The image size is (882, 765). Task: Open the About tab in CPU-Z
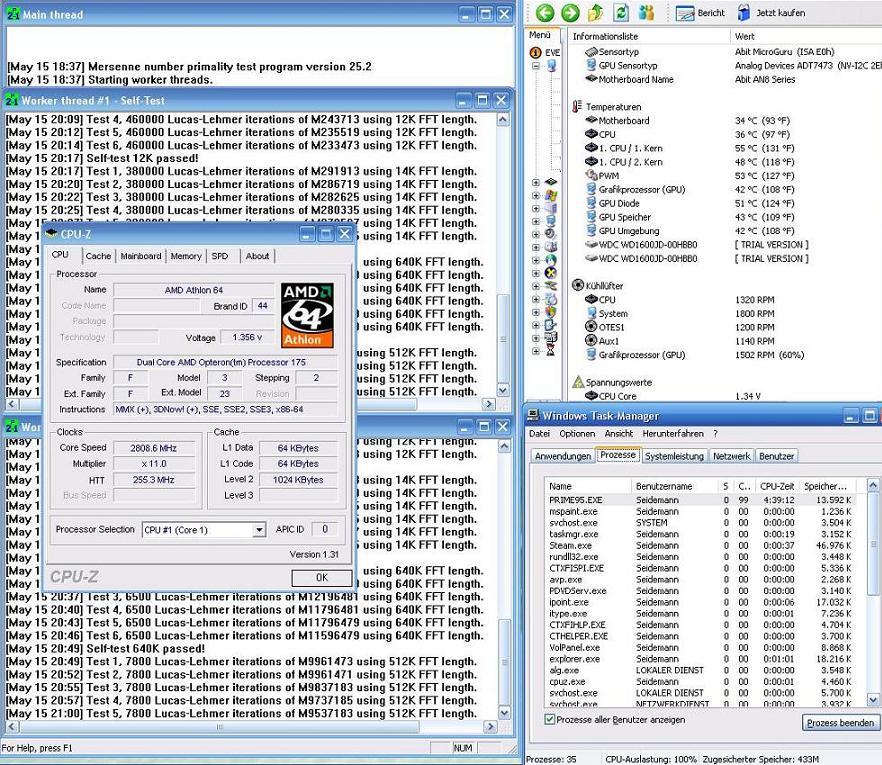(x=257, y=256)
